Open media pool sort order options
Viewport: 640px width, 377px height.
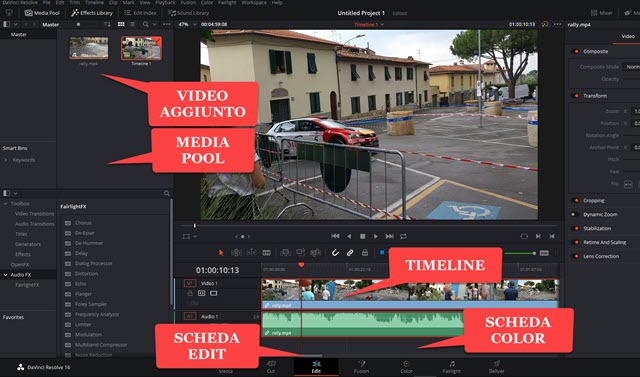(x=107, y=24)
